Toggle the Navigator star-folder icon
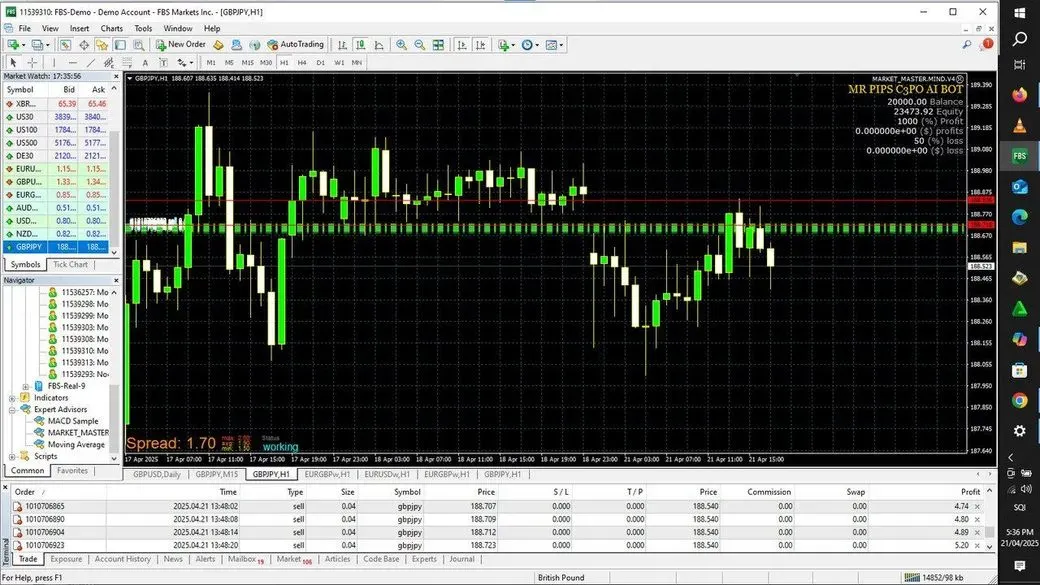 [101, 44]
